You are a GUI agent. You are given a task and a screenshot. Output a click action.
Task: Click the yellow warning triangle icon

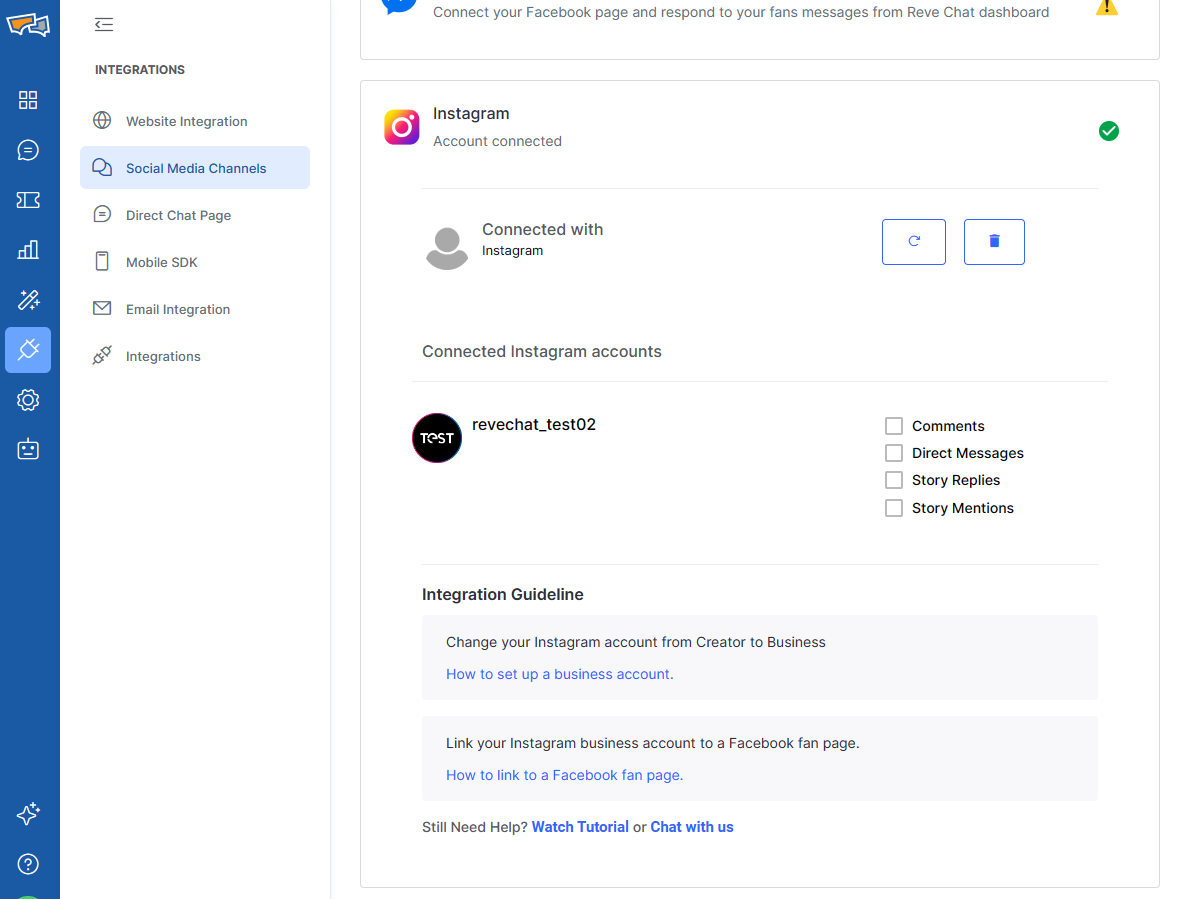(x=1106, y=8)
